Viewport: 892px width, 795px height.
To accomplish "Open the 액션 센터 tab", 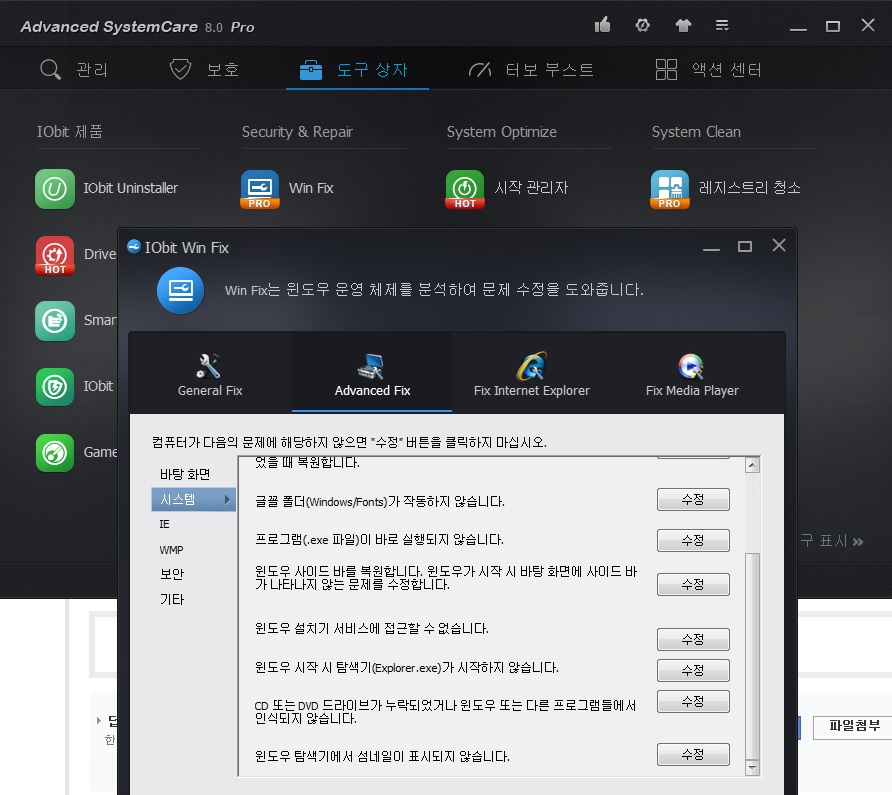I will pyautogui.click(x=708, y=69).
